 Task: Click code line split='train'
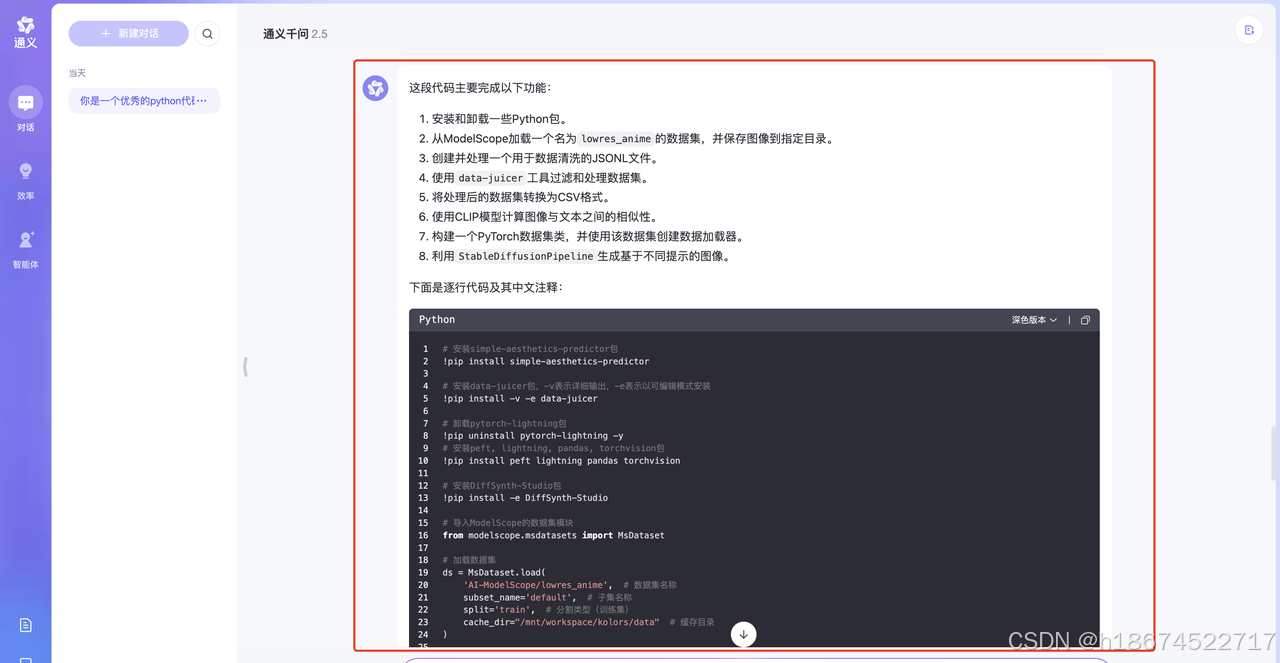[499, 610]
